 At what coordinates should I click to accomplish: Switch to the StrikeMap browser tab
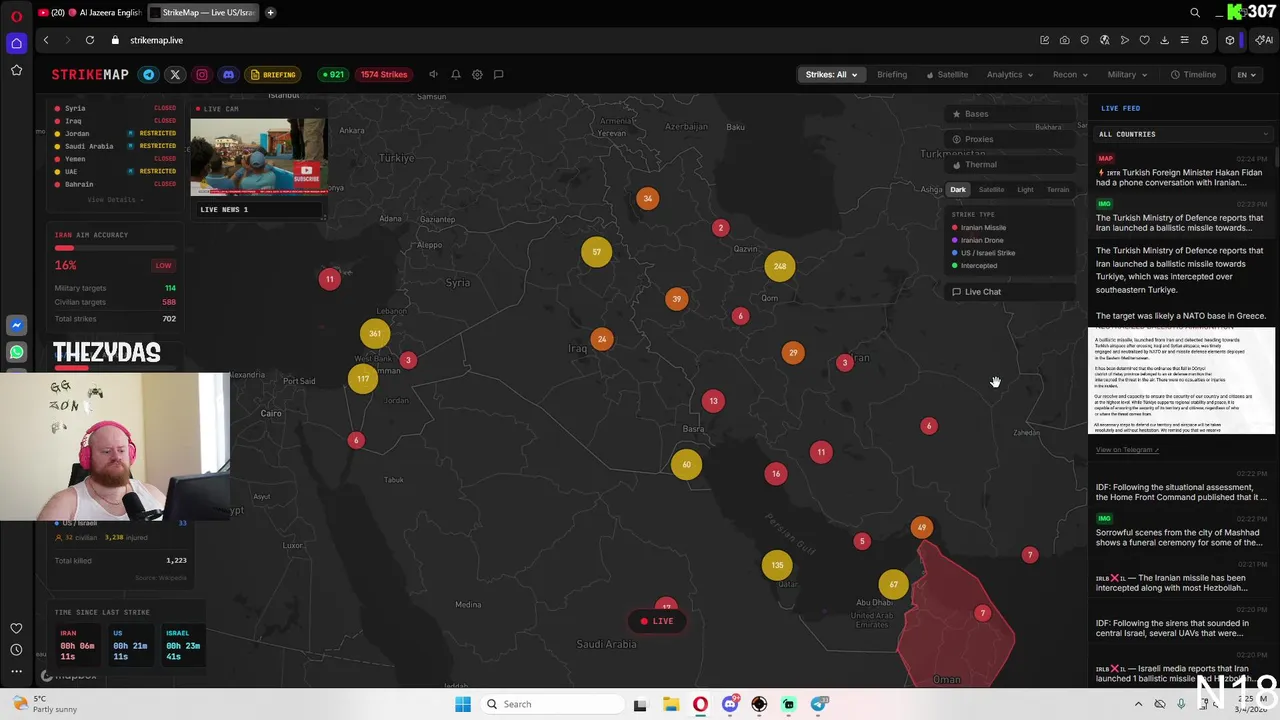tap(204, 13)
